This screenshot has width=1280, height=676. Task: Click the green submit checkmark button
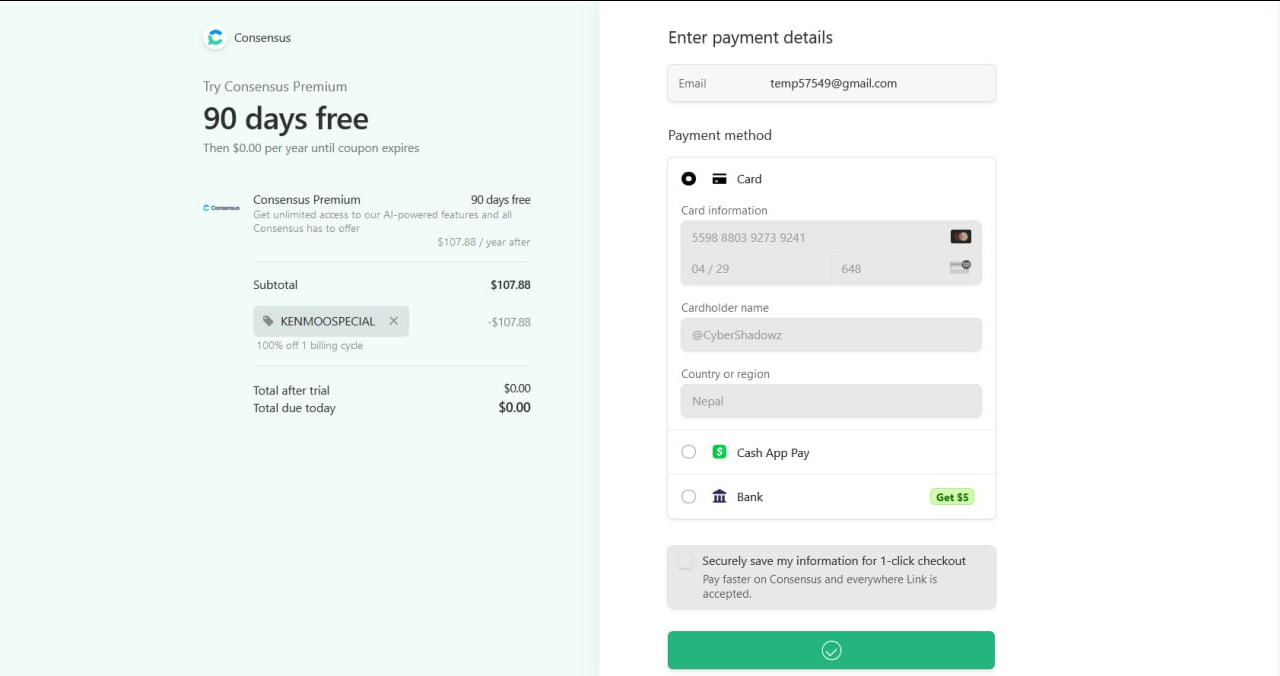[x=831, y=650]
